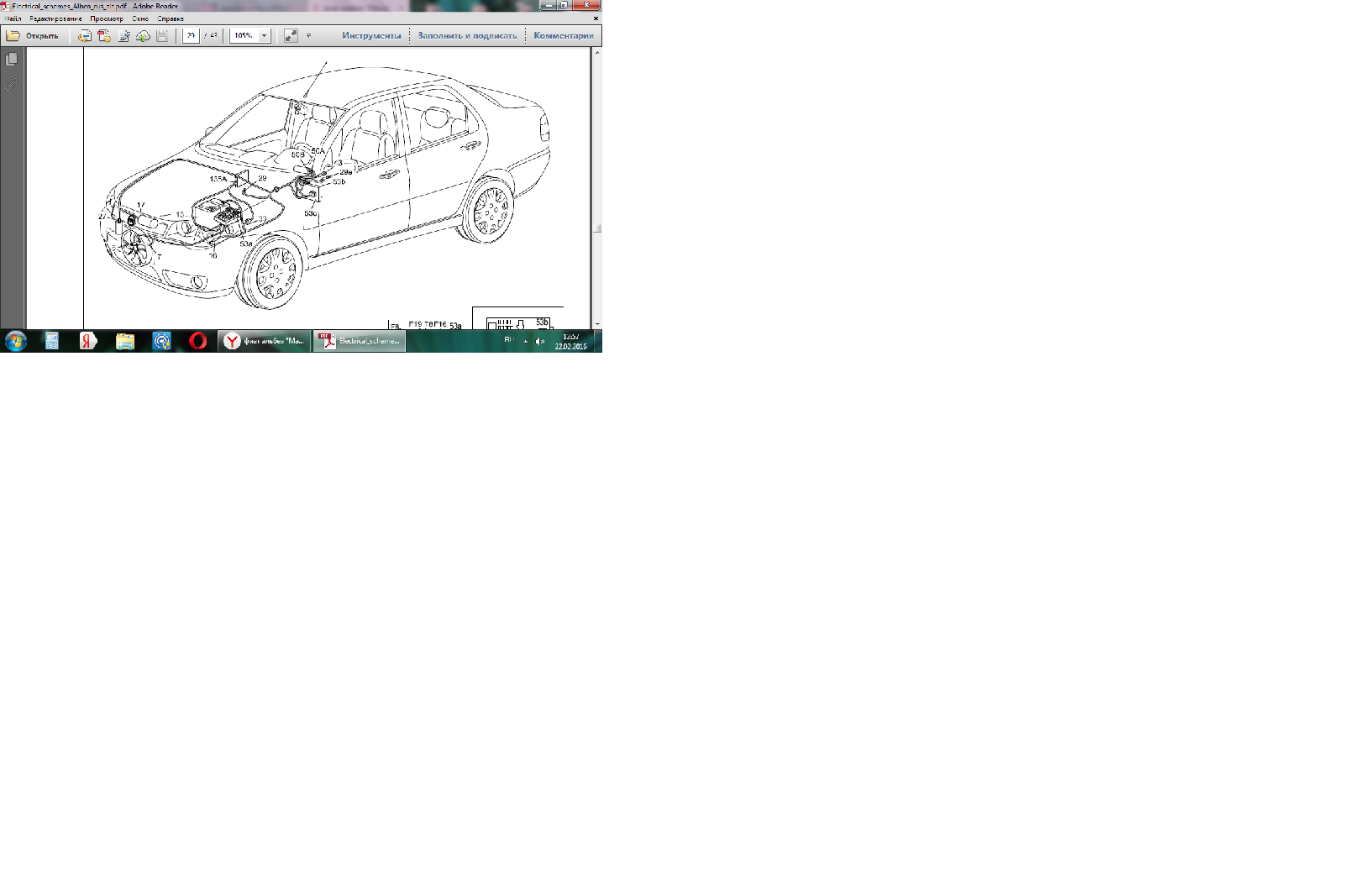Viewport: 1360px width, 896px height.
Task: Click the Show desktop button at the taskbar edge
Action: pos(598,341)
